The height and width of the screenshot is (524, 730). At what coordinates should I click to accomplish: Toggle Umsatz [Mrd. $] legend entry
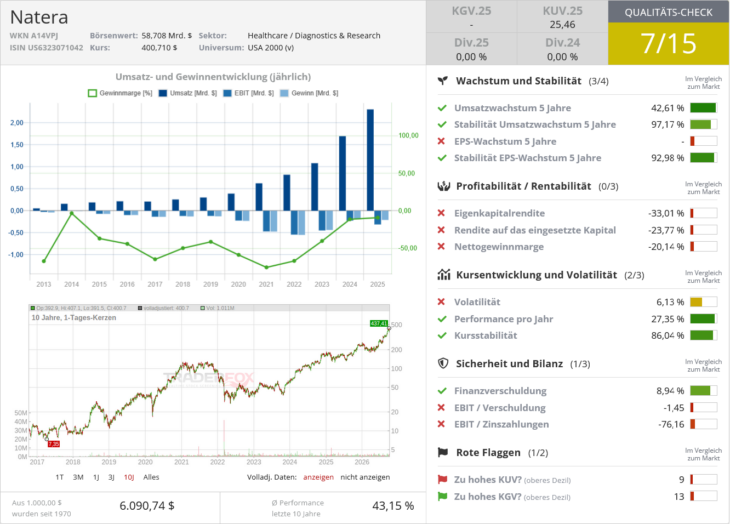188,93
